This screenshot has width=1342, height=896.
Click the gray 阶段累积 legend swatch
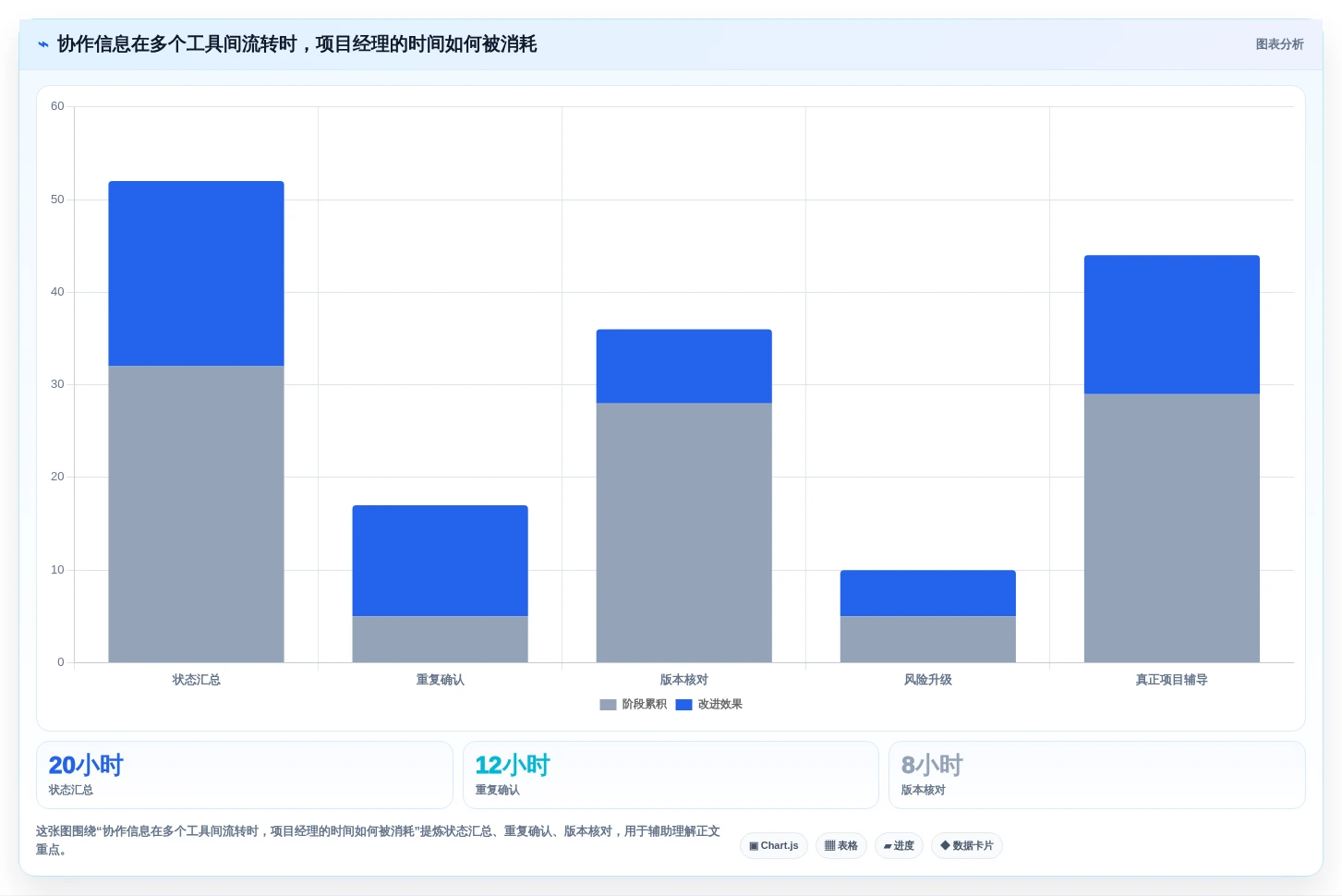(x=608, y=705)
